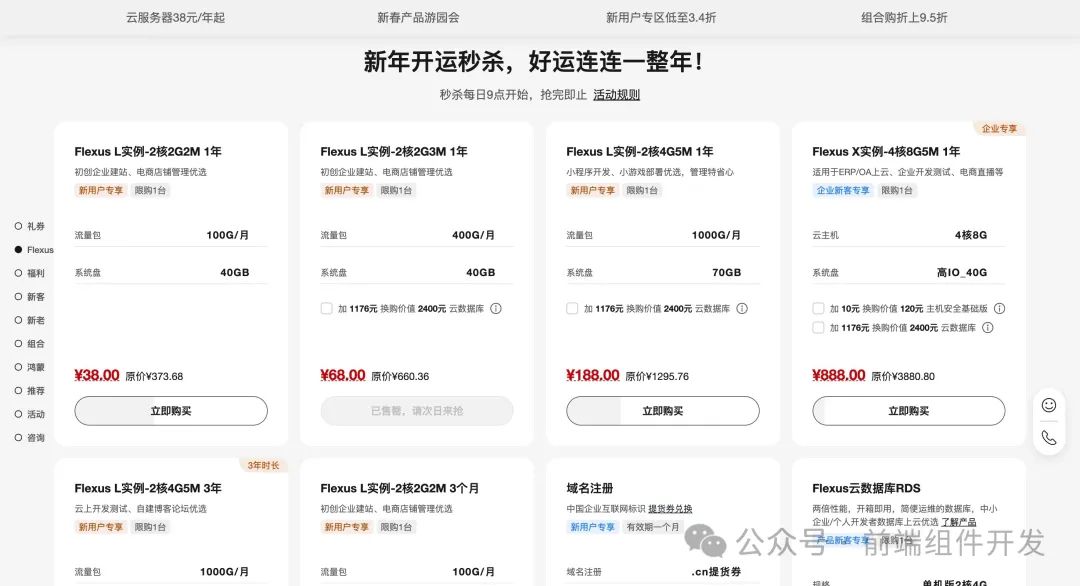This screenshot has width=1080, height=586.
Task: Click the ¥68.00 price
Action: tap(343, 375)
